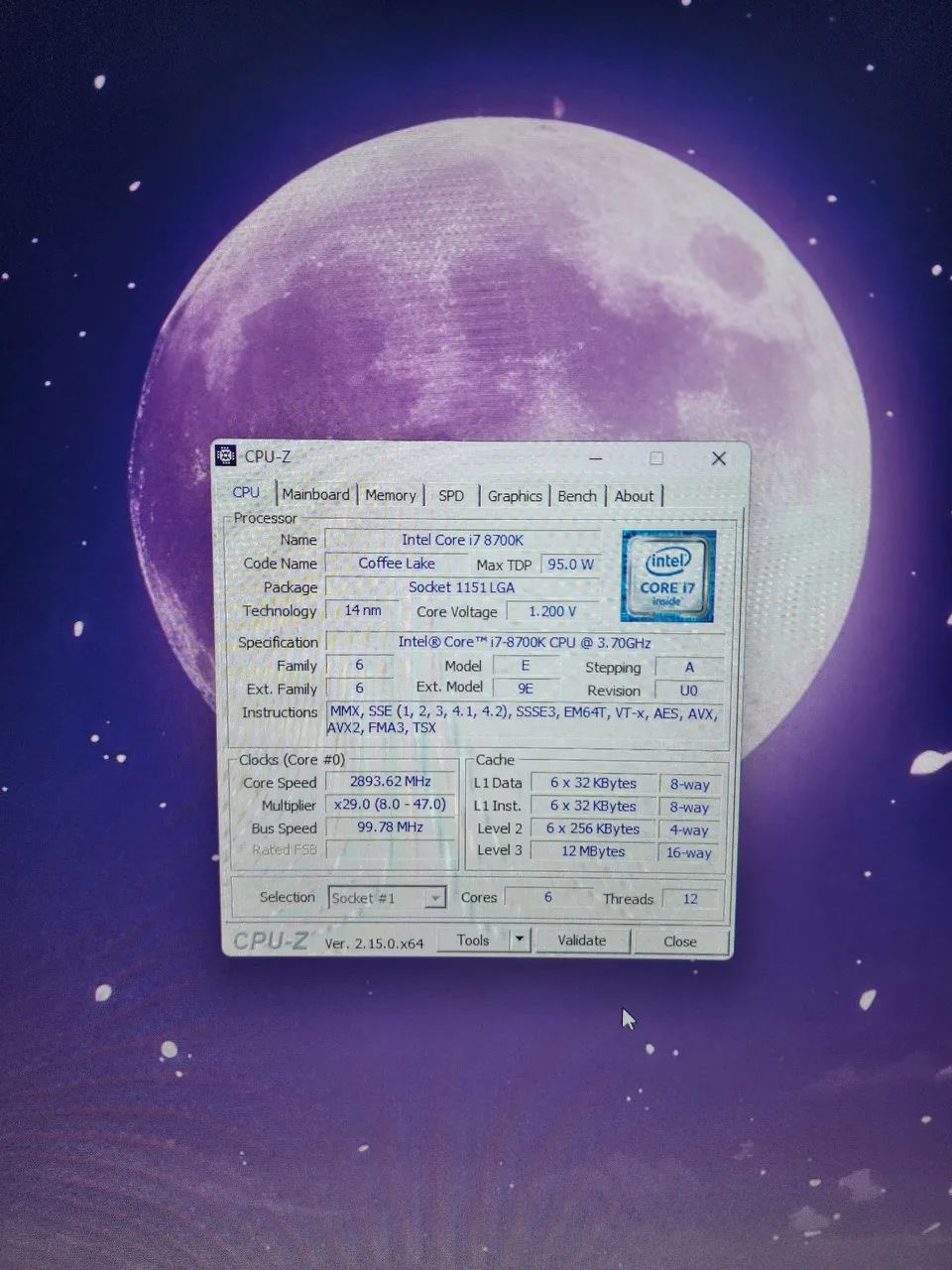Viewport: 952px width, 1270px height.
Task: Click the Stepping value A
Action: point(689,667)
